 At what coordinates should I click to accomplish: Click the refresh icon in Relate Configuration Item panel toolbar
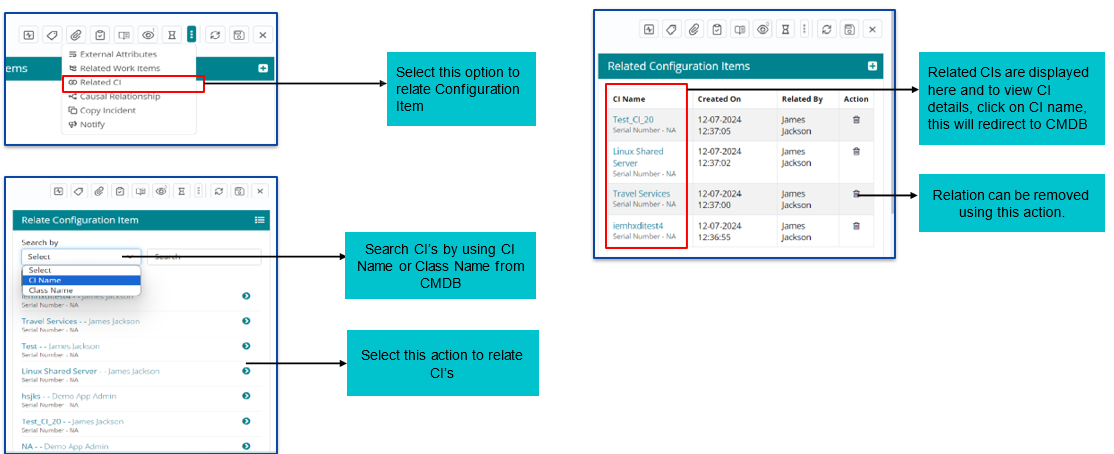(x=220, y=191)
